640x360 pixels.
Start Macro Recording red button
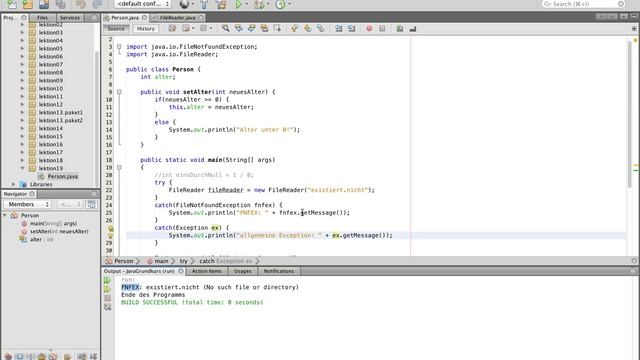[369, 29]
